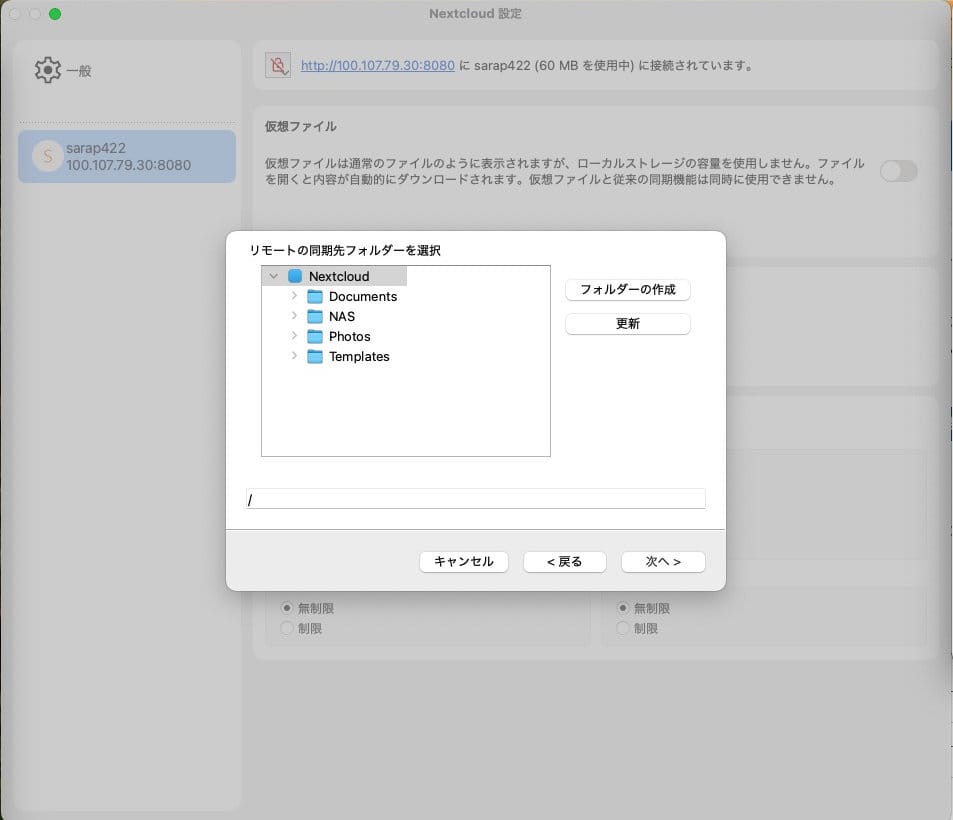
Task: Select right 無制限 radio button
Action: pos(623,608)
